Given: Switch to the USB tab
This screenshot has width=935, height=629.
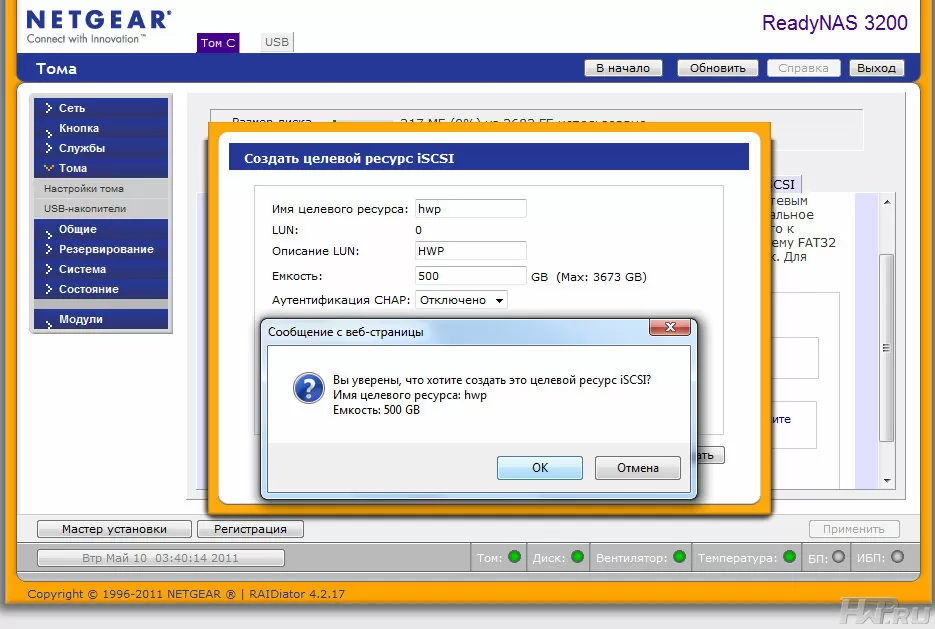Looking at the screenshot, I should tap(276, 42).
